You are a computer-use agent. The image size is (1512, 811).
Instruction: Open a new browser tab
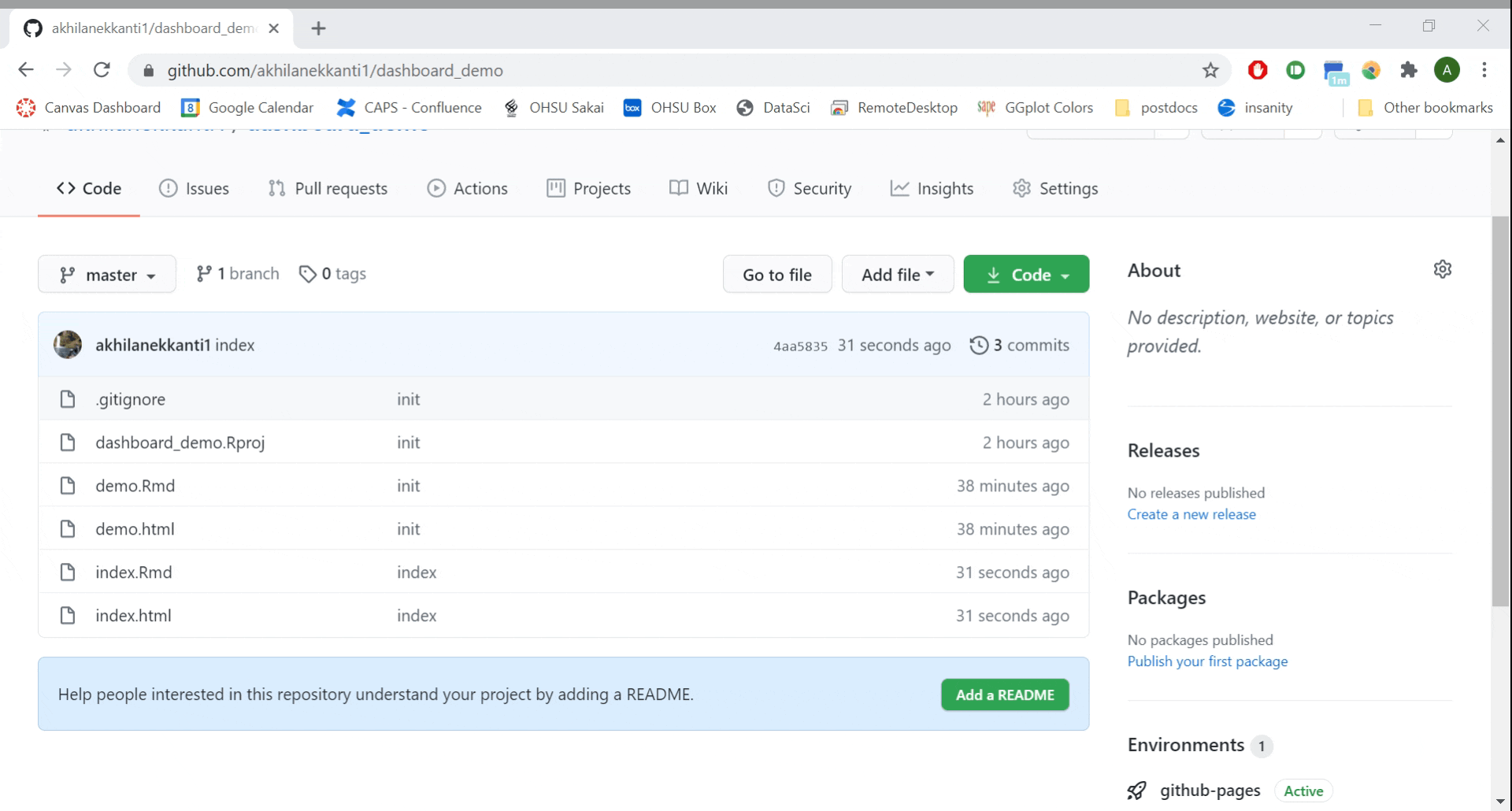click(x=318, y=28)
